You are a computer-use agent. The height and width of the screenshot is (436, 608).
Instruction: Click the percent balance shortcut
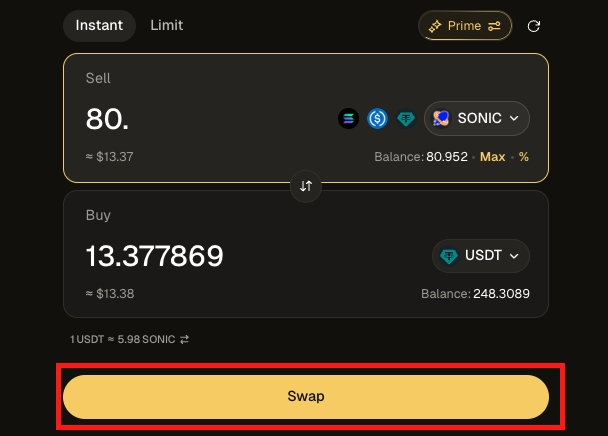click(523, 157)
